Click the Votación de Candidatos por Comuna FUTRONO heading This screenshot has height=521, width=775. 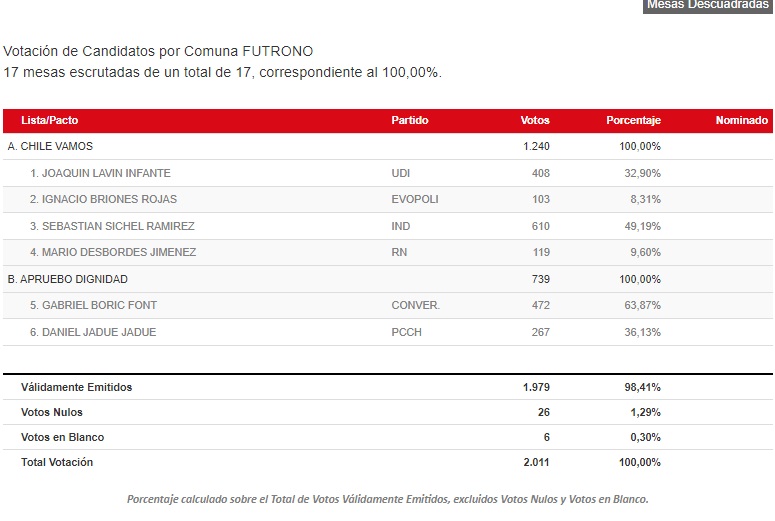click(158, 51)
